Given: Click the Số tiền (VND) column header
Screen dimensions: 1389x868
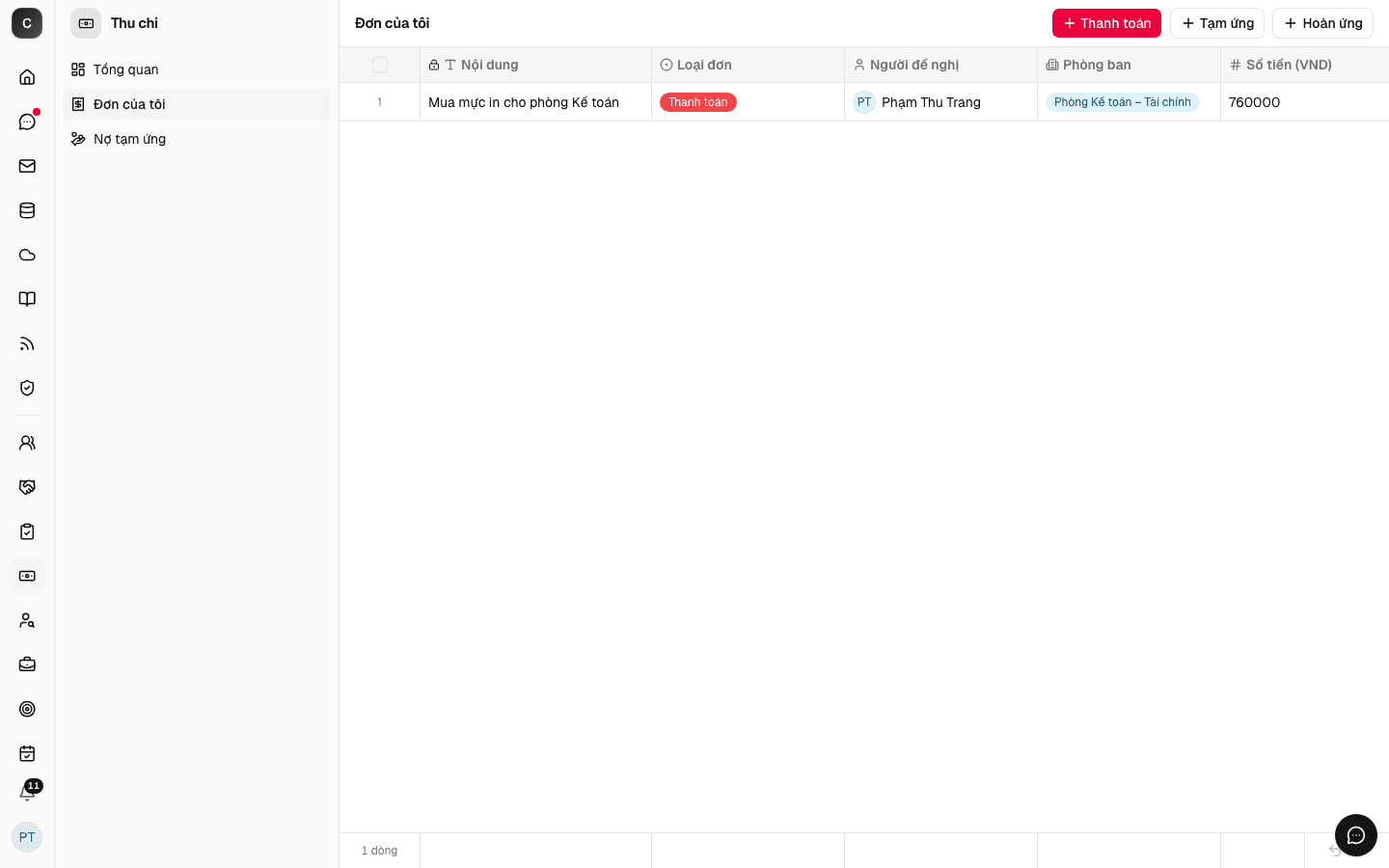Looking at the screenshot, I should [x=1305, y=65].
